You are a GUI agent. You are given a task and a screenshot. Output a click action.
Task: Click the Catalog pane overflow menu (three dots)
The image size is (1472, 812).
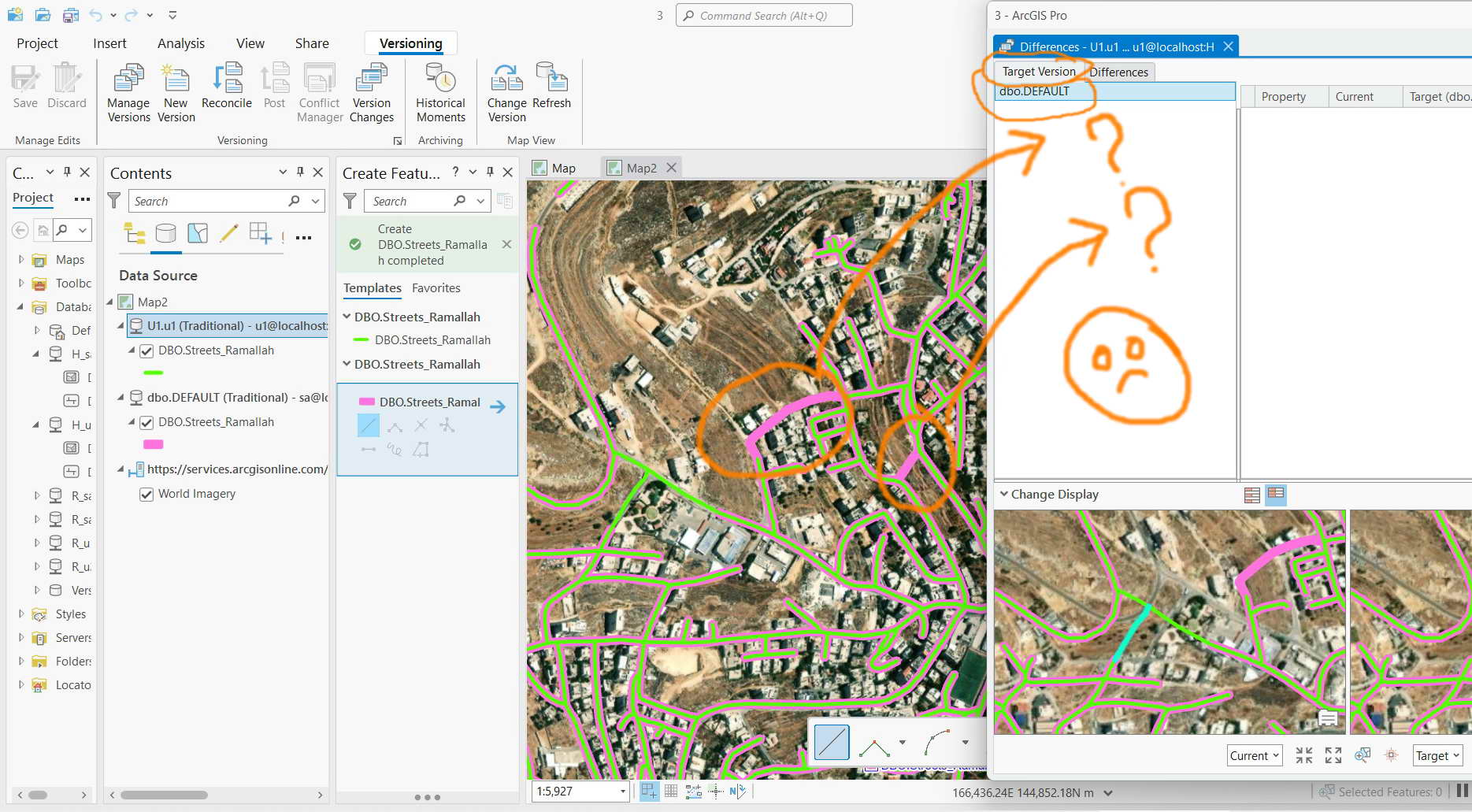click(x=81, y=198)
